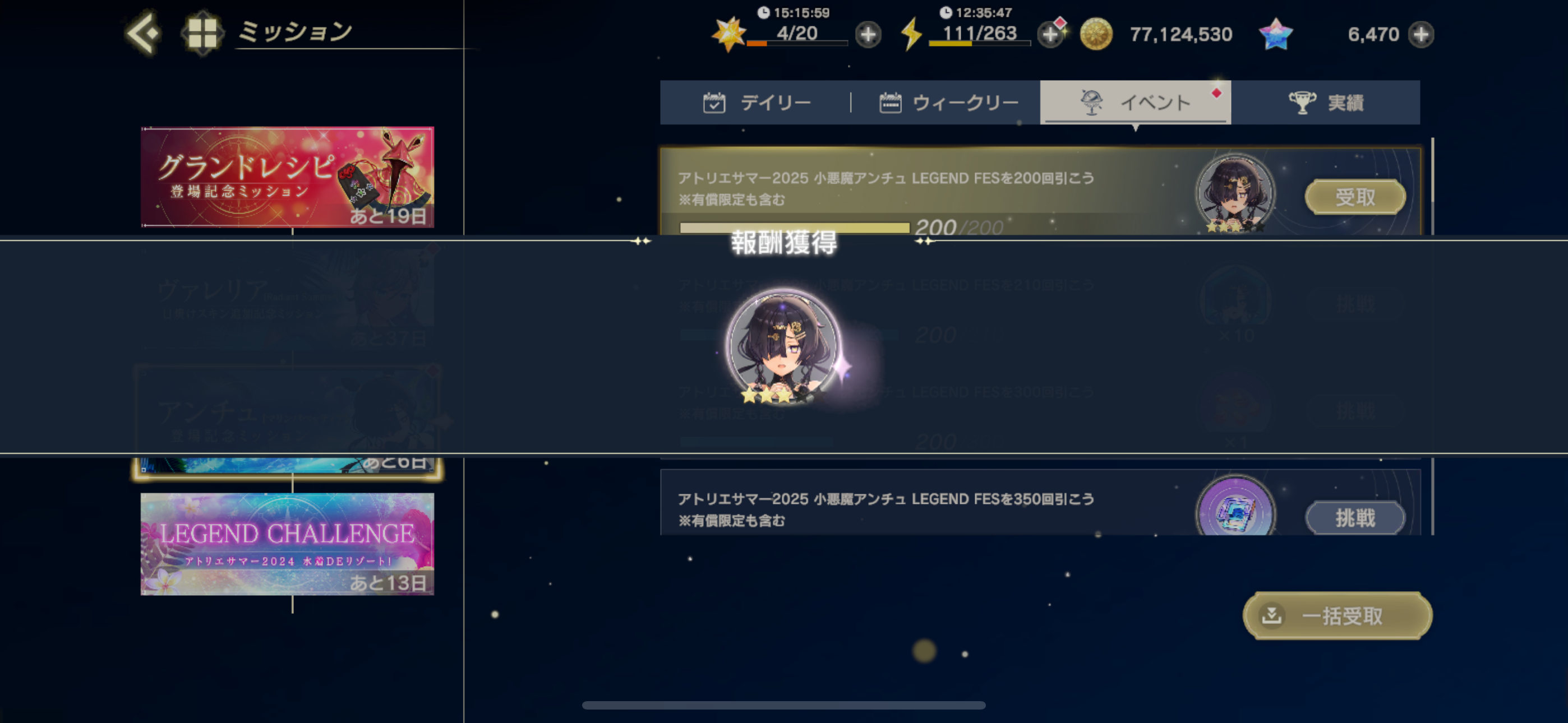Open the grid menu icon beside ミッション
This screenshot has width=1568, height=723.
(202, 33)
